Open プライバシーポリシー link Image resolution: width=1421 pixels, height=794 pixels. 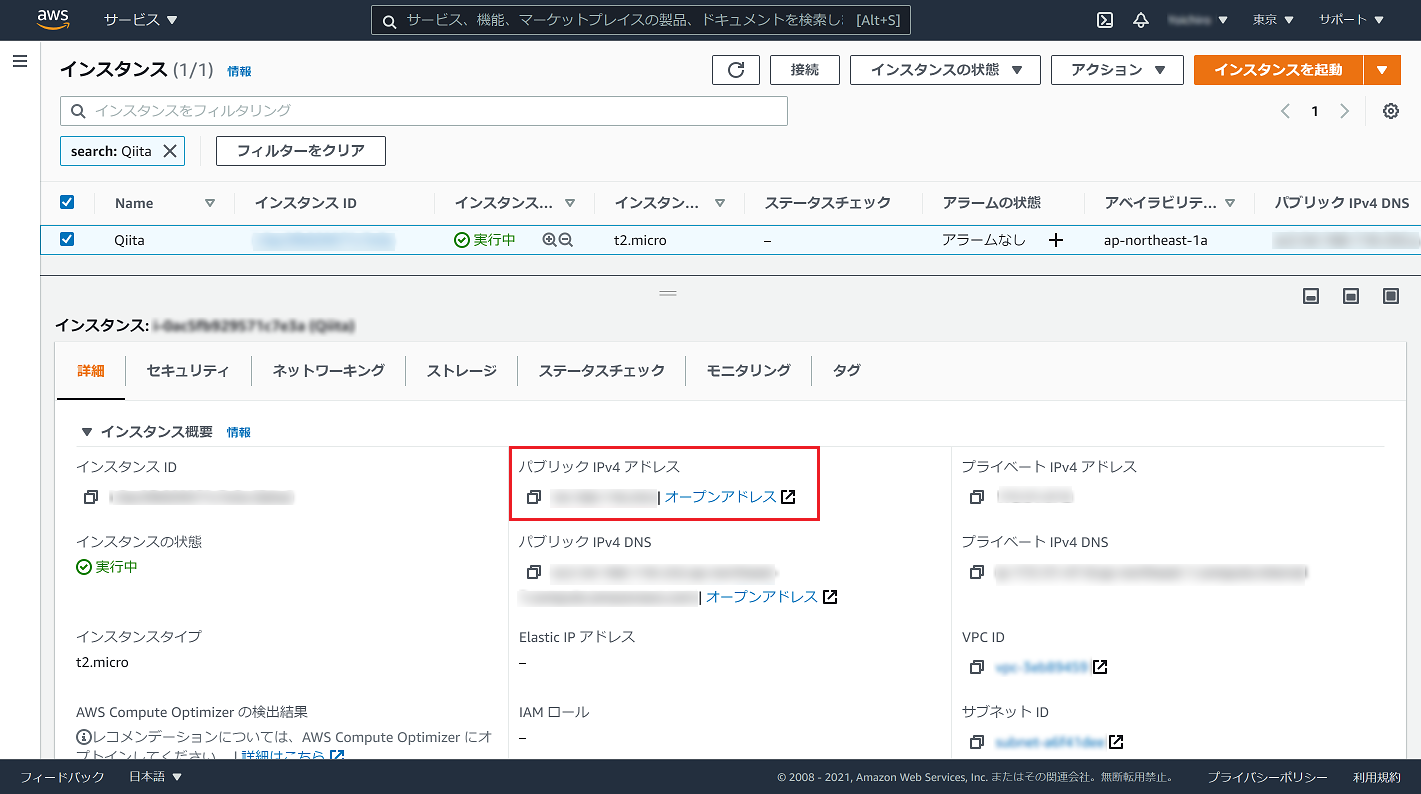point(1267,777)
